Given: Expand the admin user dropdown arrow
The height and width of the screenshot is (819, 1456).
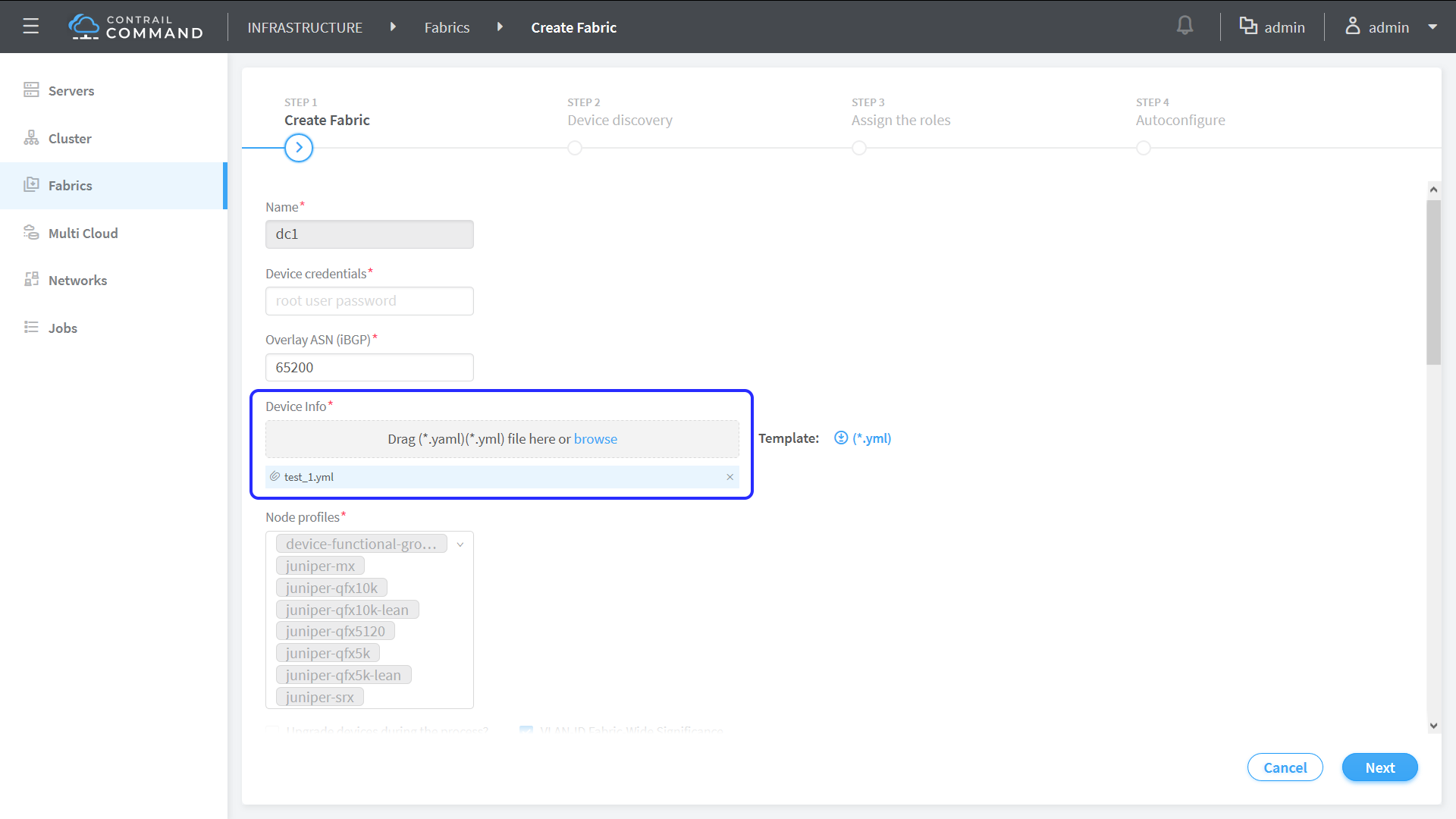Looking at the screenshot, I should click(1432, 27).
